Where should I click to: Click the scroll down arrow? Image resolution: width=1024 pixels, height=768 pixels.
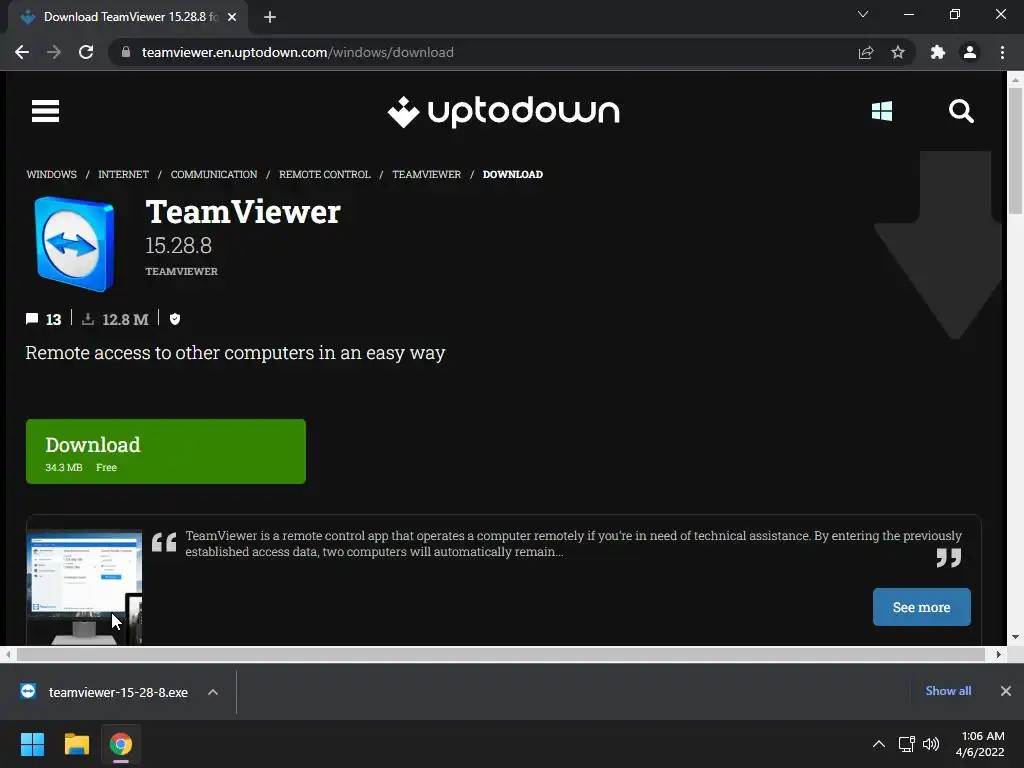1015,637
